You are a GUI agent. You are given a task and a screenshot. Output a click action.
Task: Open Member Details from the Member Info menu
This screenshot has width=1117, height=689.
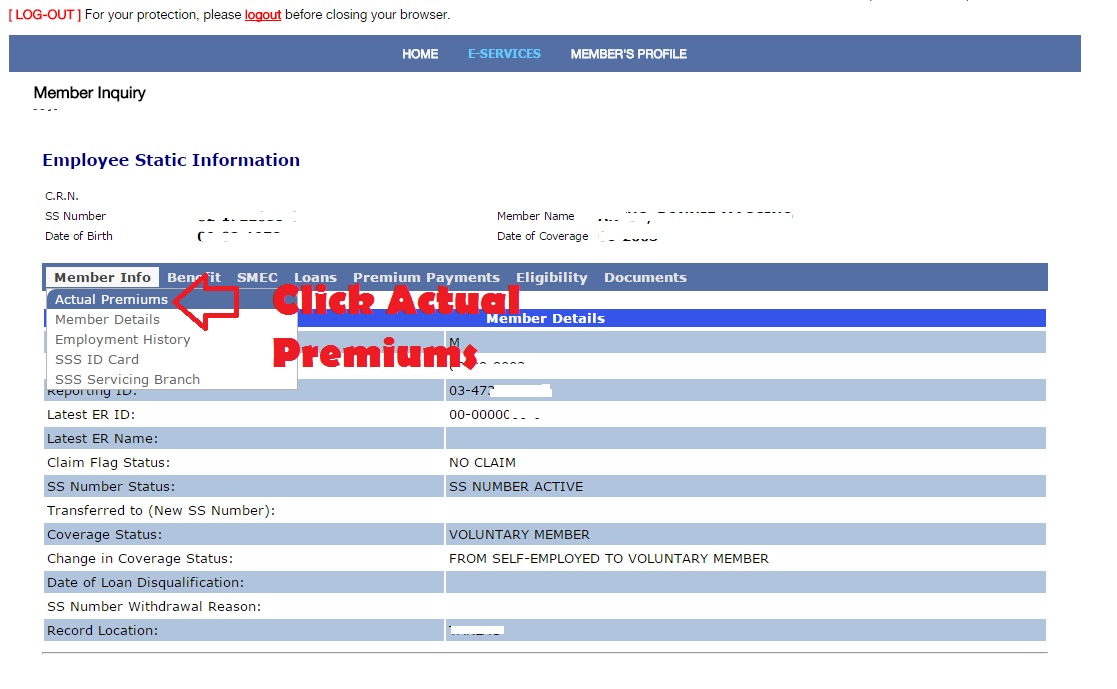click(107, 319)
